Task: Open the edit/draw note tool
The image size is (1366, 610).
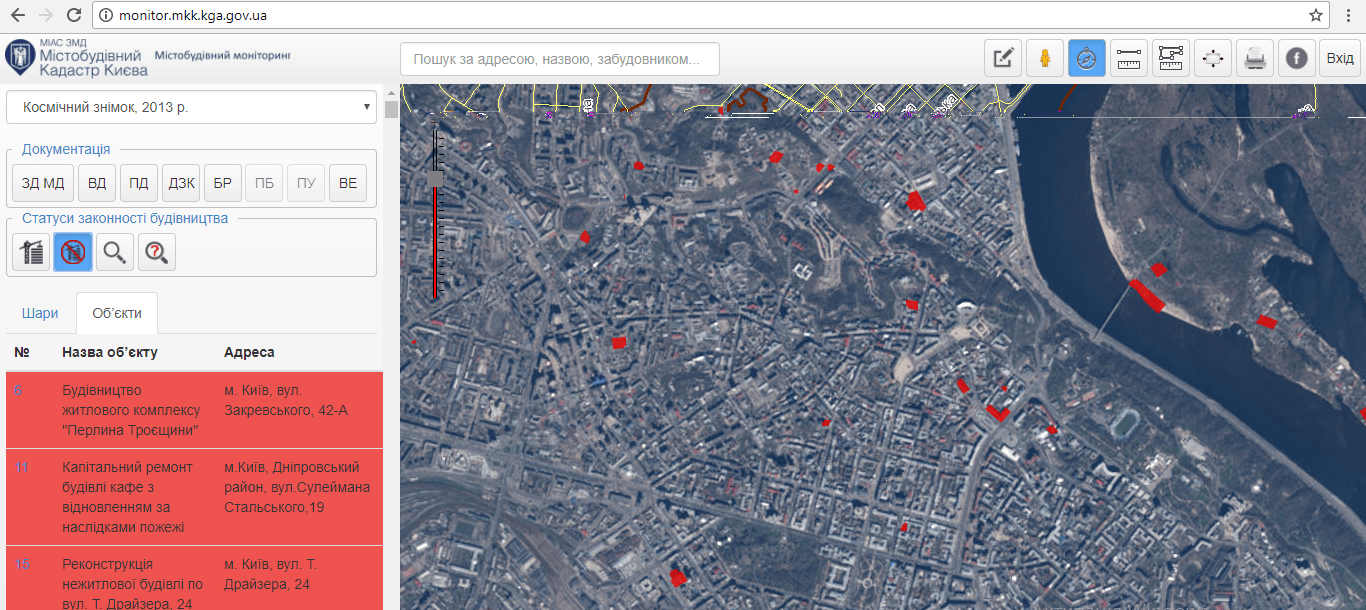Action: click(x=1003, y=59)
